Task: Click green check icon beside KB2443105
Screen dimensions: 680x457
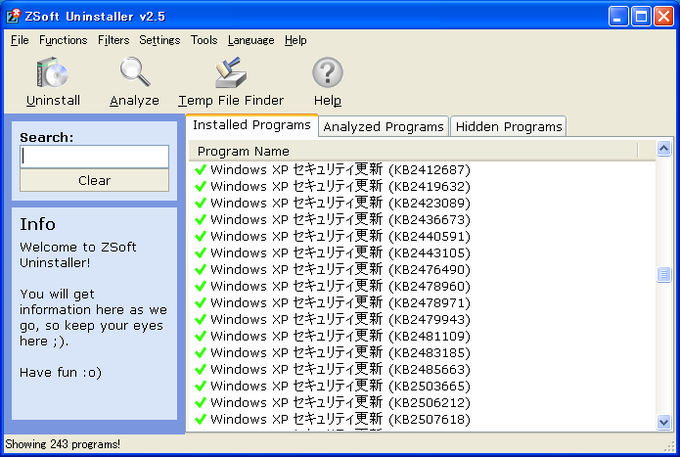Action: [x=200, y=253]
